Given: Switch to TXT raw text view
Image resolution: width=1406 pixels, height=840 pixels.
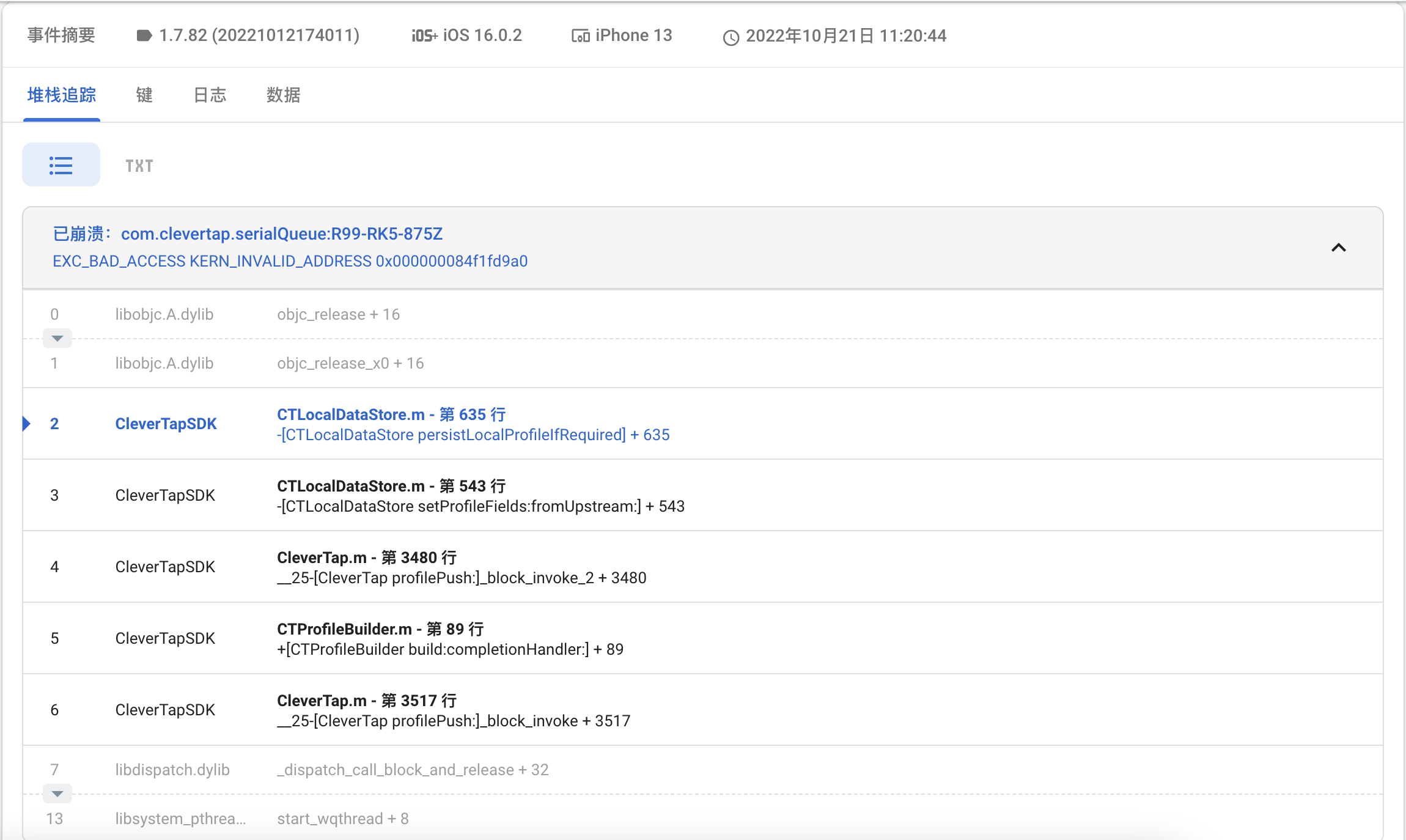Looking at the screenshot, I should coord(139,166).
